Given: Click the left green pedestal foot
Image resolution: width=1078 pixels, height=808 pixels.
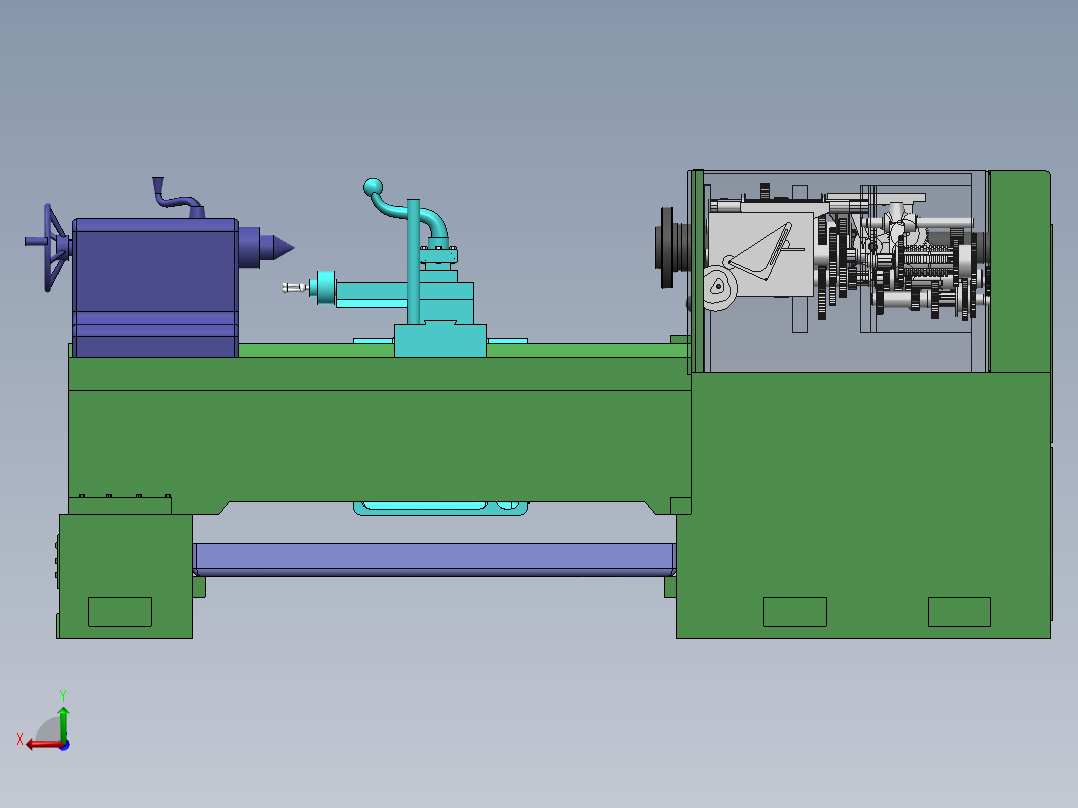Looking at the screenshot, I should click(x=125, y=576).
